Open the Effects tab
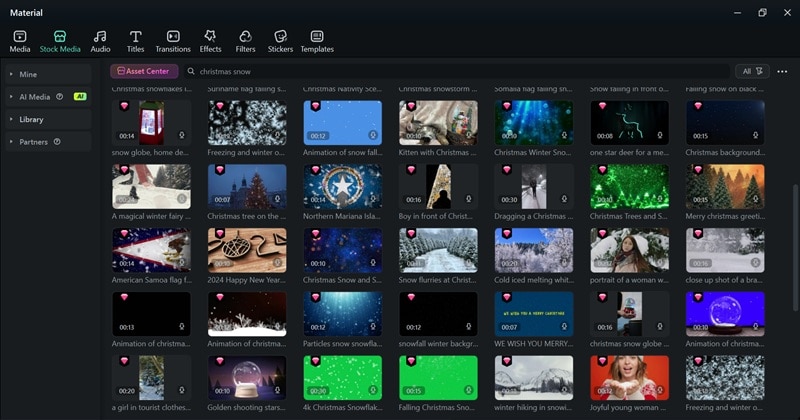Image resolution: width=800 pixels, height=420 pixels. tap(210, 41)
